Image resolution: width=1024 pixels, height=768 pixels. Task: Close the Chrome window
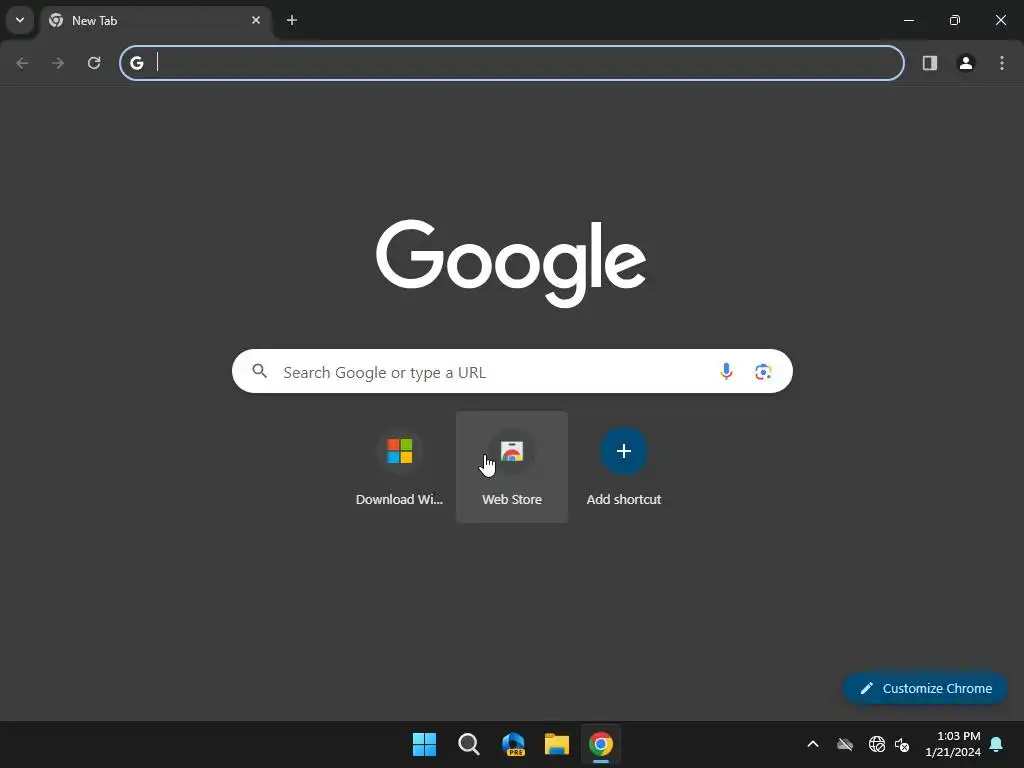tap(1000, 20)
